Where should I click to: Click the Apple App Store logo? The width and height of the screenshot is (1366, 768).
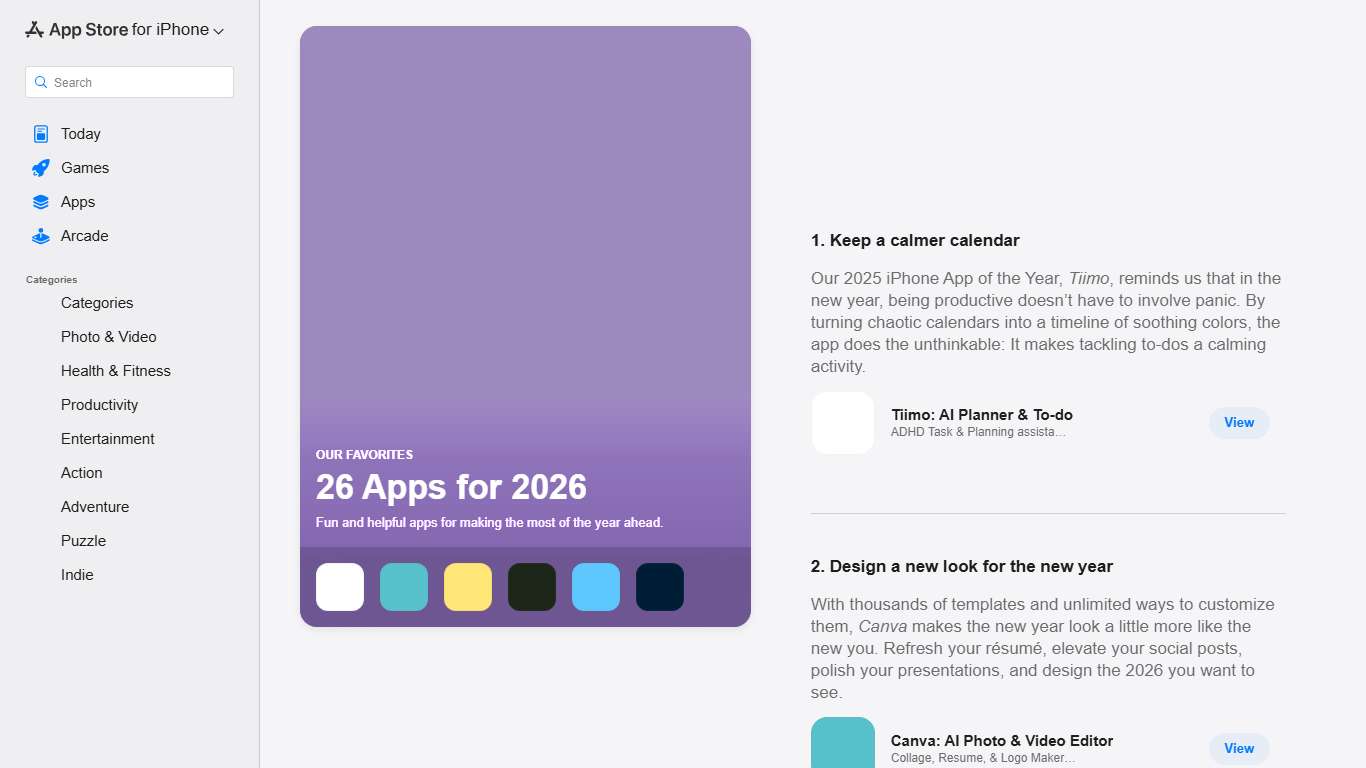[x=33, y=29]
